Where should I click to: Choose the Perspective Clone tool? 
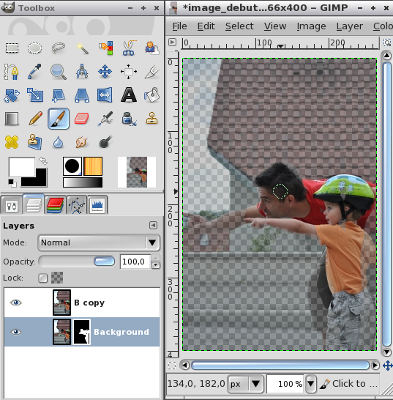(35, 142)
